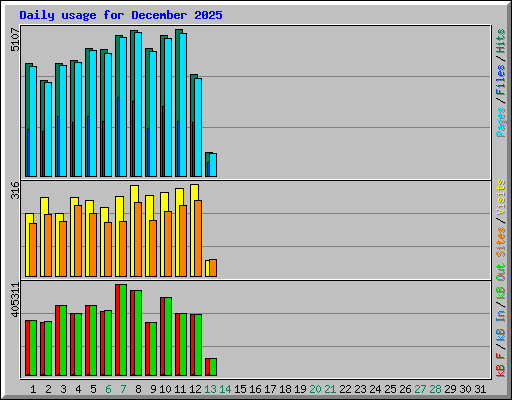The height and width of the screenshot is (400, 512).
Task: Click day 13 cyan files bar in top chart
Action: (x=213, y=165)
